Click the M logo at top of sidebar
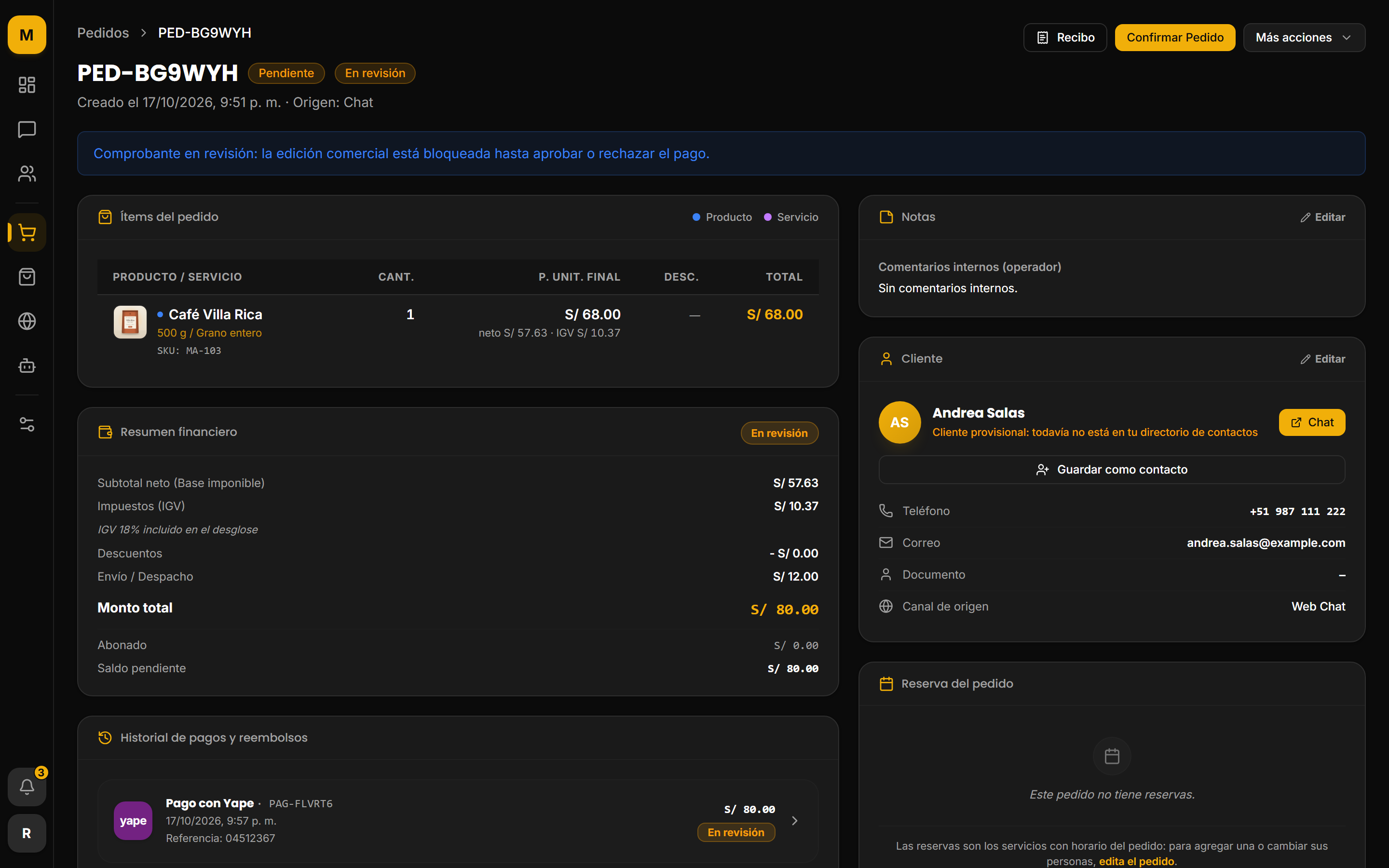Viewport: 1389px width, 868px height. tap(27, 35)
